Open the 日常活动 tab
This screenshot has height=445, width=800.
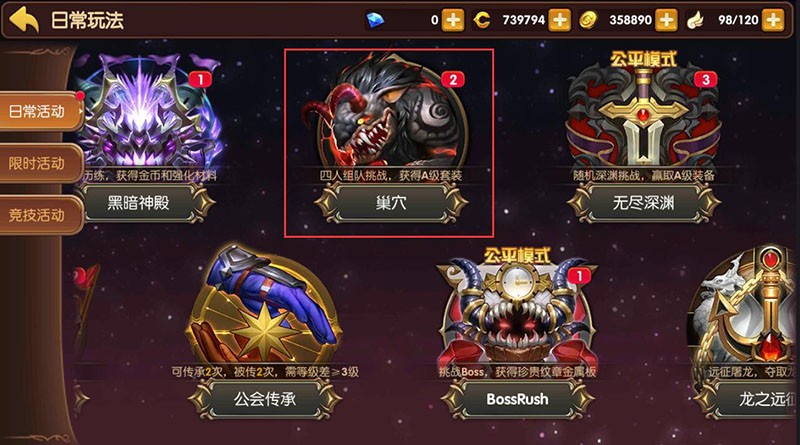point(40,111)
